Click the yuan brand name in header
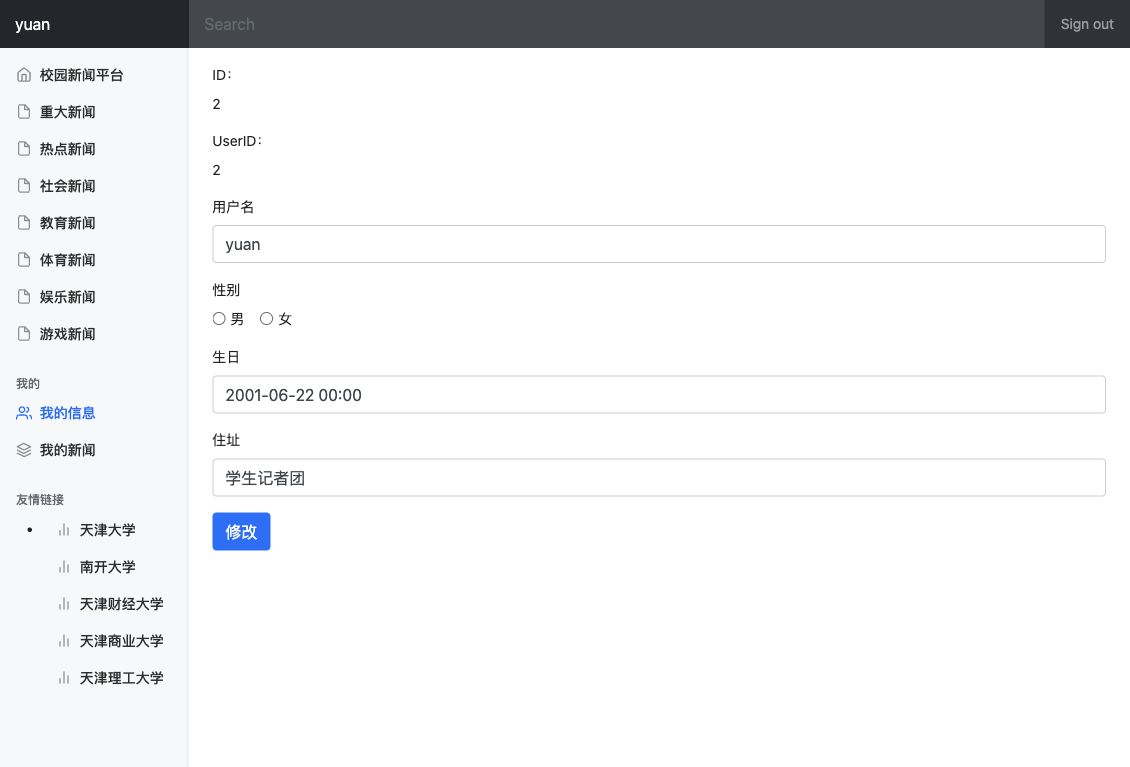 32,24
